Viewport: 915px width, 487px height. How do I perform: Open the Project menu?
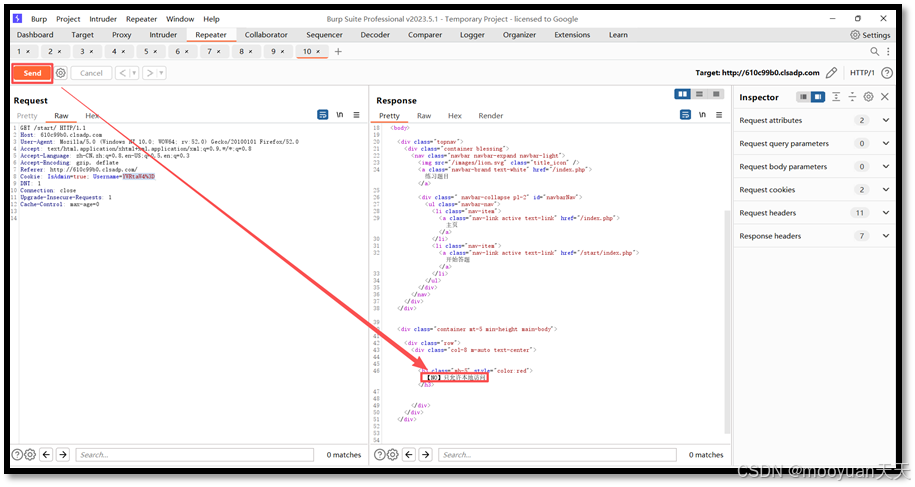(68, 19)
